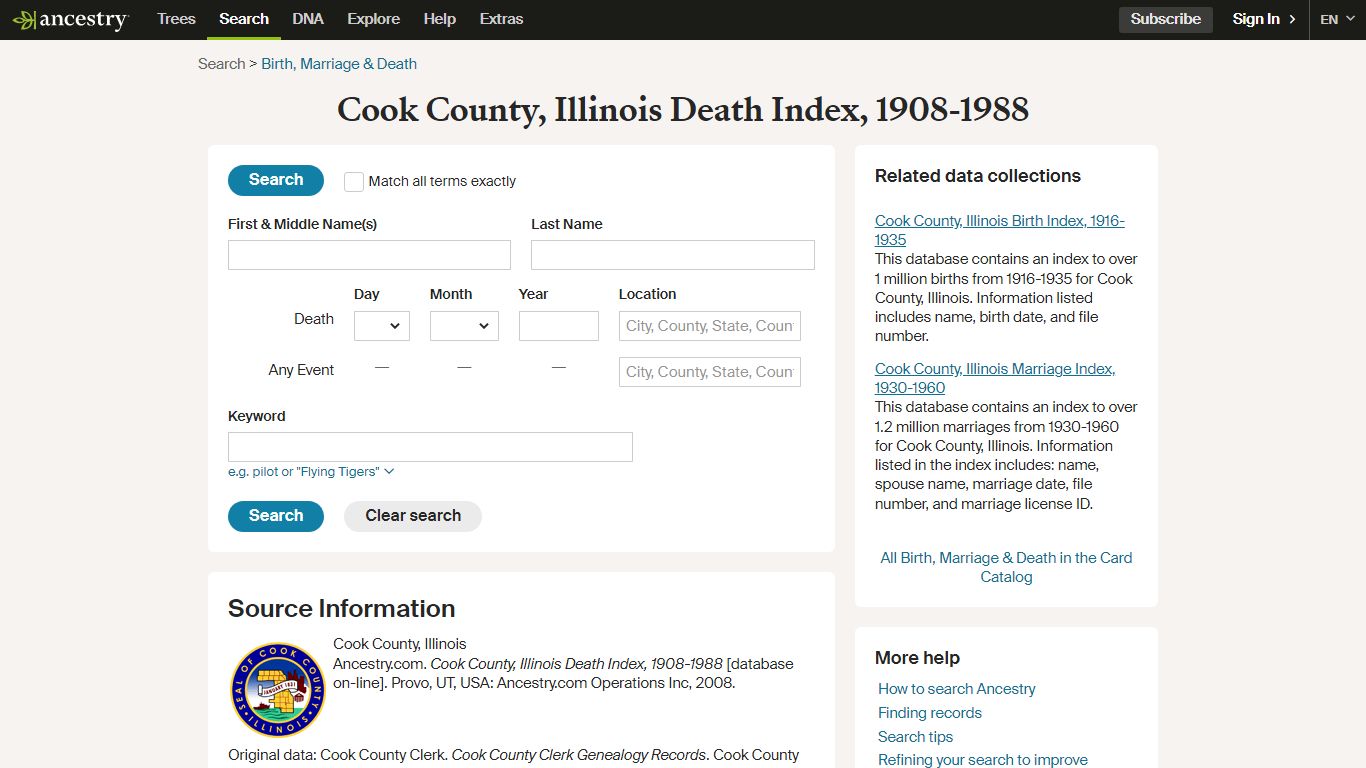Open Cook County, Illinois Birth Index link
1366x768 pixels.
click(x=999, y=230)
